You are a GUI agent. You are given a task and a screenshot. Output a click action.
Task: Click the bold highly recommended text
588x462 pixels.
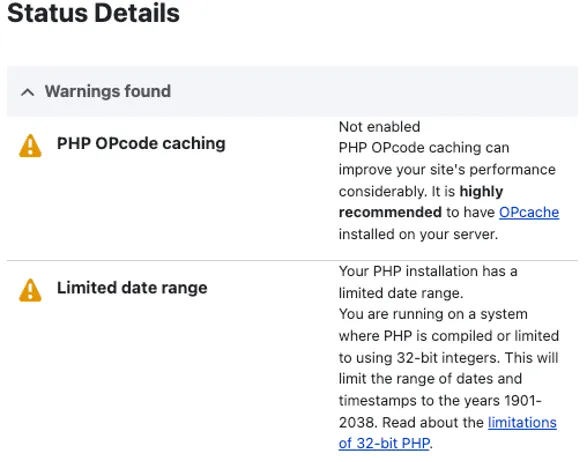[421, 202]
